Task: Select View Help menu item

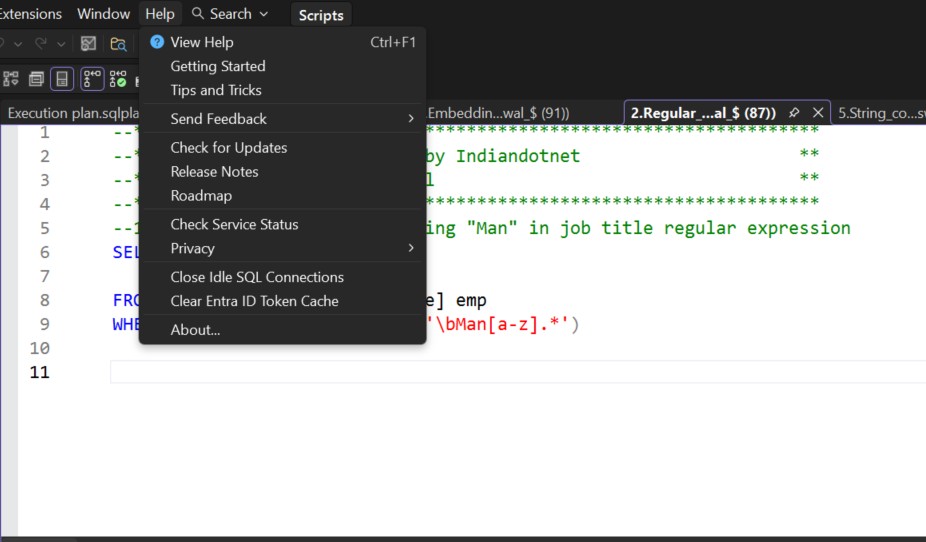Action: coord(283,42)
